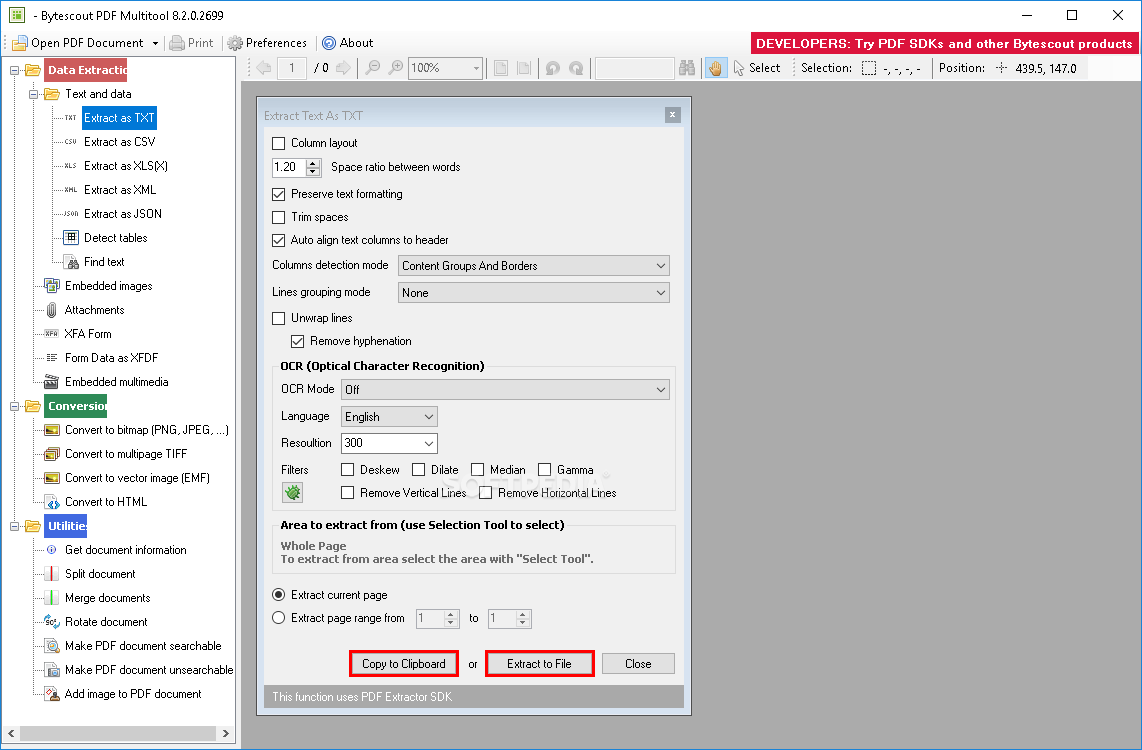Click the Print toolbar button
This screenshot has height=750, width=1142.
(x=192, y=43)
